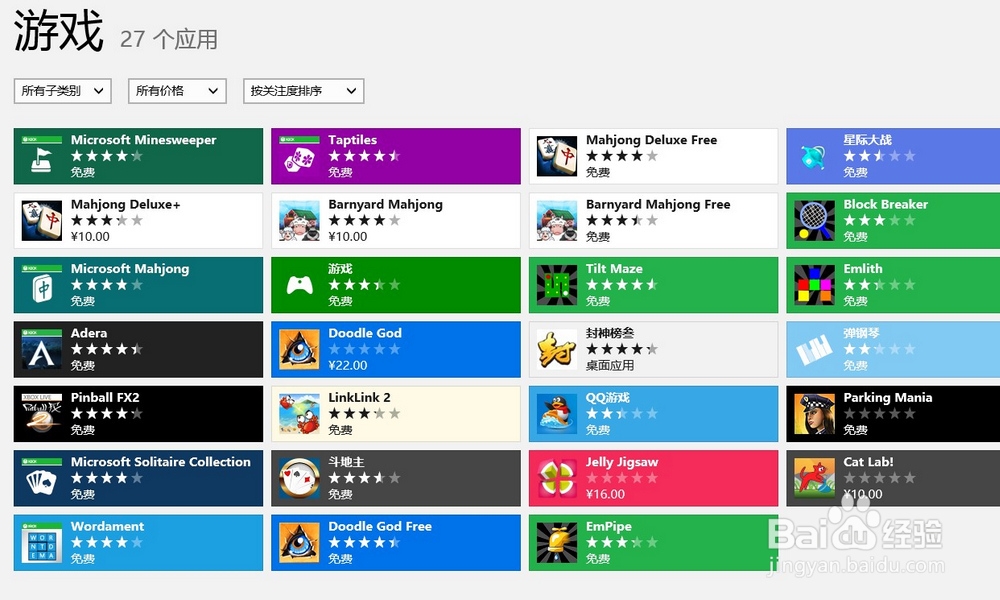
Task: Select the Tilt Maze title text
Action: (x=614, y=268)
